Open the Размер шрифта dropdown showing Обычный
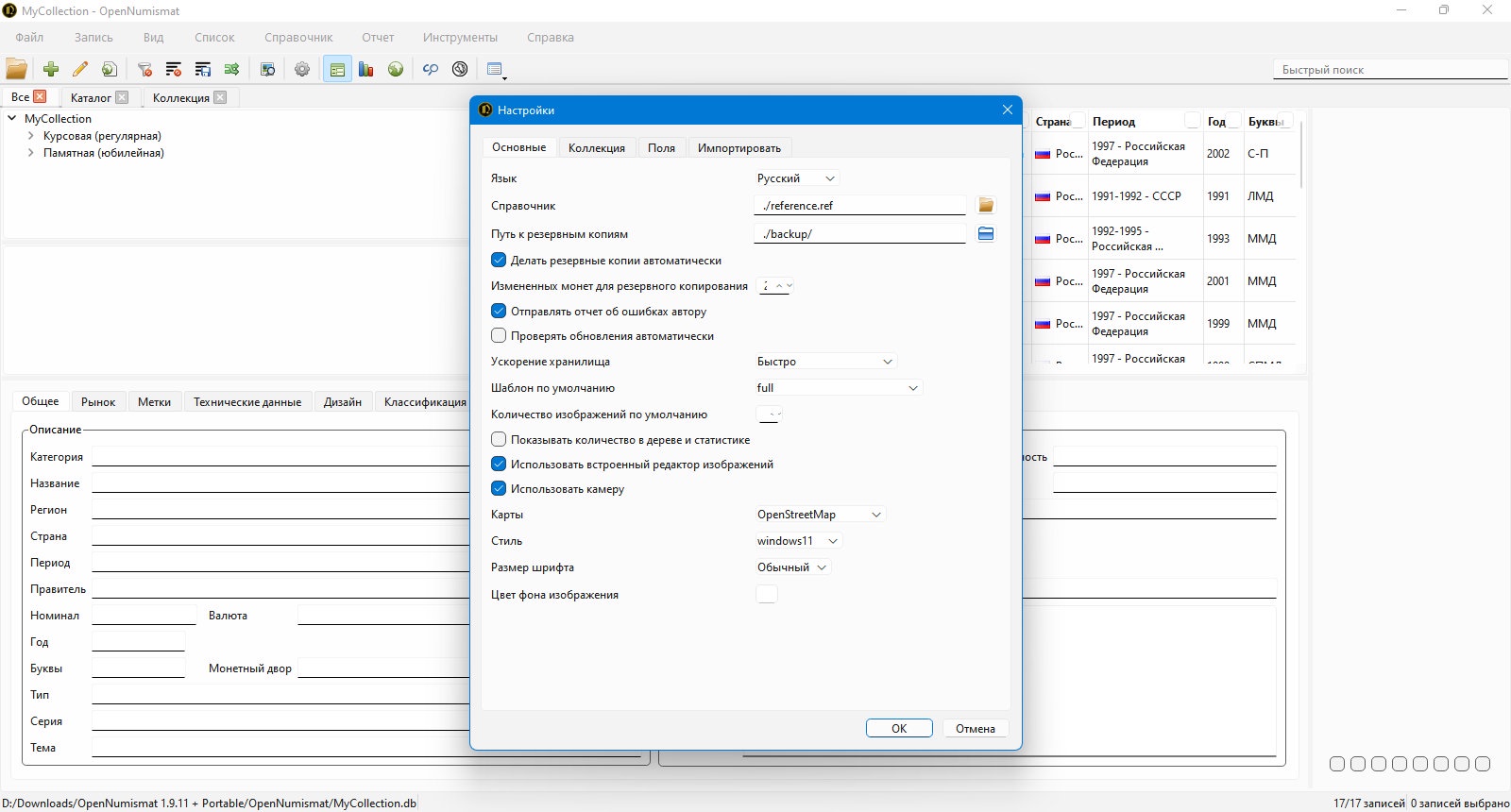The width and height of the screenshot is (1511, 812). [792, 567]
